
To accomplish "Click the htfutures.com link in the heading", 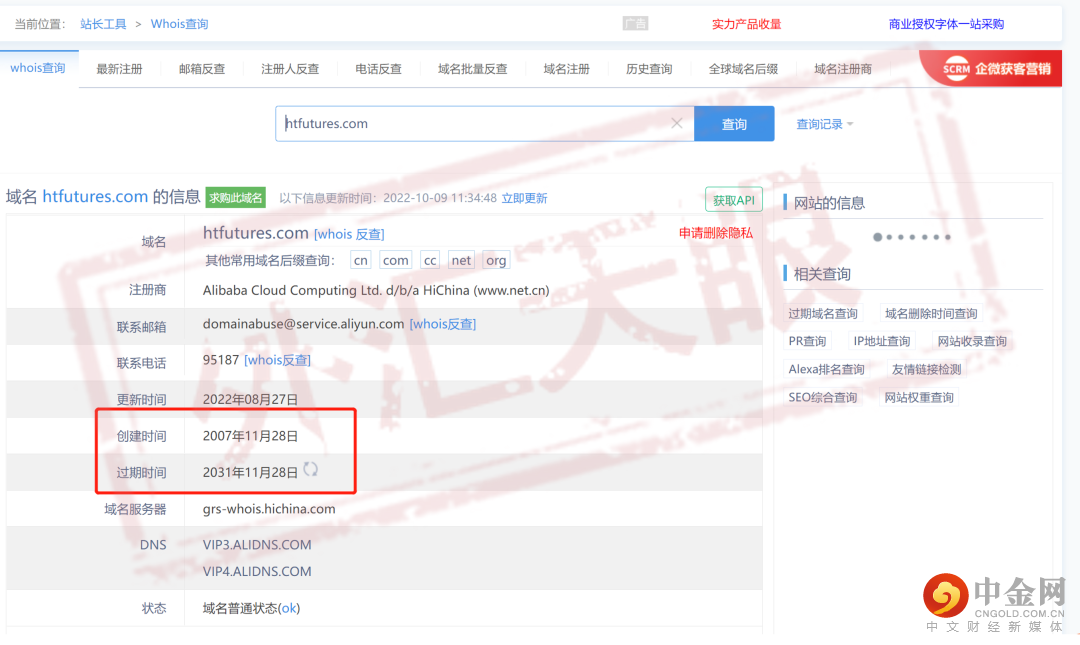I will pyautogui.click(x=95, y=196).
